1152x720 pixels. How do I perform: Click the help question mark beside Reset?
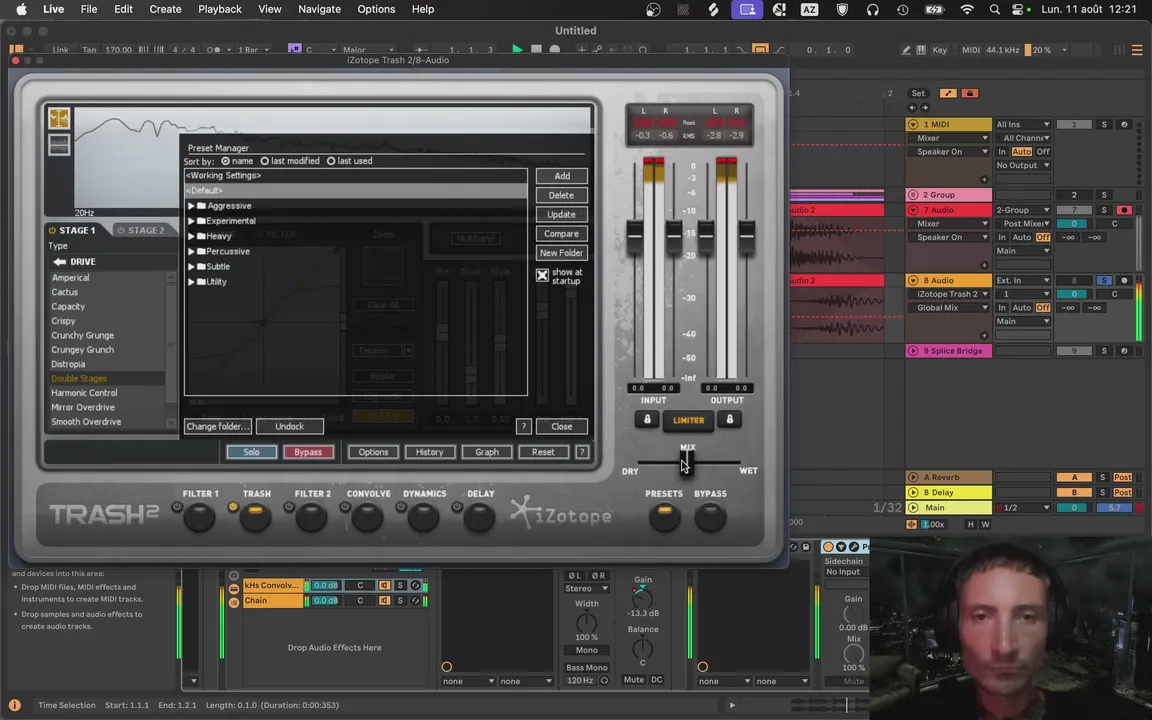pyautogui.click(x=582, y=452)
